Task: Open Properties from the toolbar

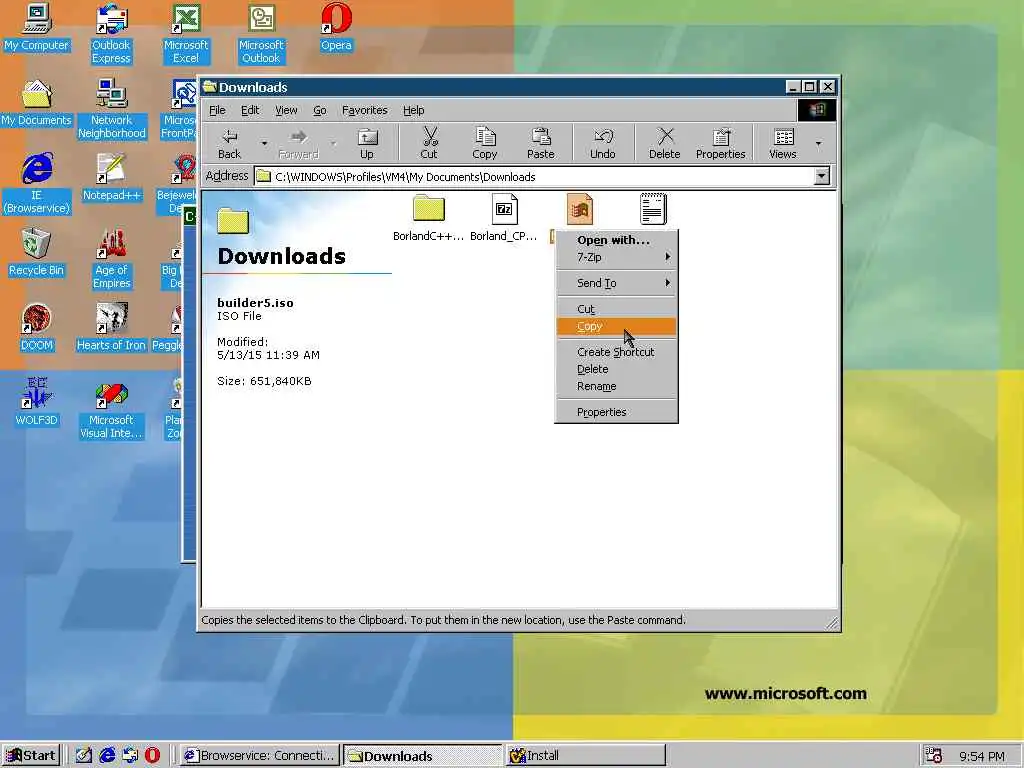Action: coord(720,143)
